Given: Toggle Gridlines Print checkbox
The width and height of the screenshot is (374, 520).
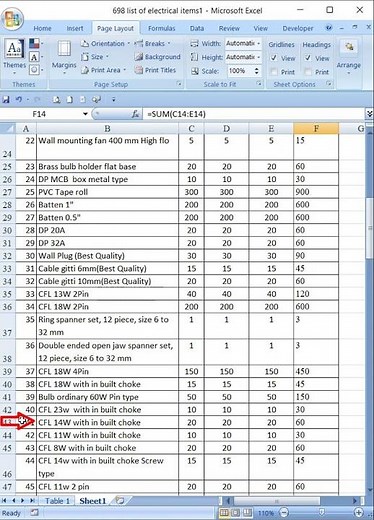Looking at the screenshot, I should pyautogui.click(x=274, y=72).
